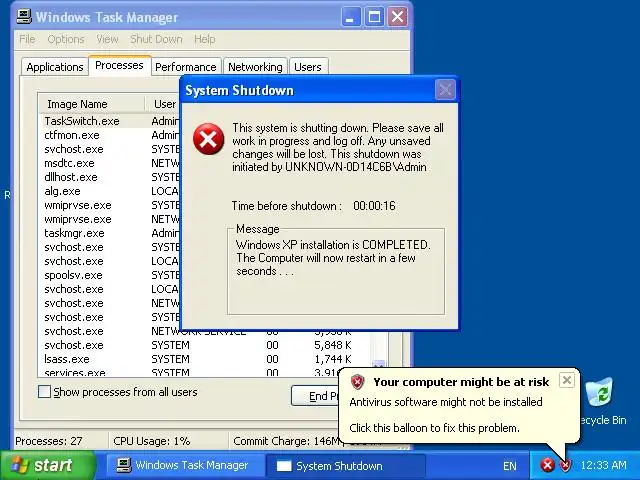Open the View menu in Task Manager
The width and height of the screenshot is (640, 480).
[107, 39]
